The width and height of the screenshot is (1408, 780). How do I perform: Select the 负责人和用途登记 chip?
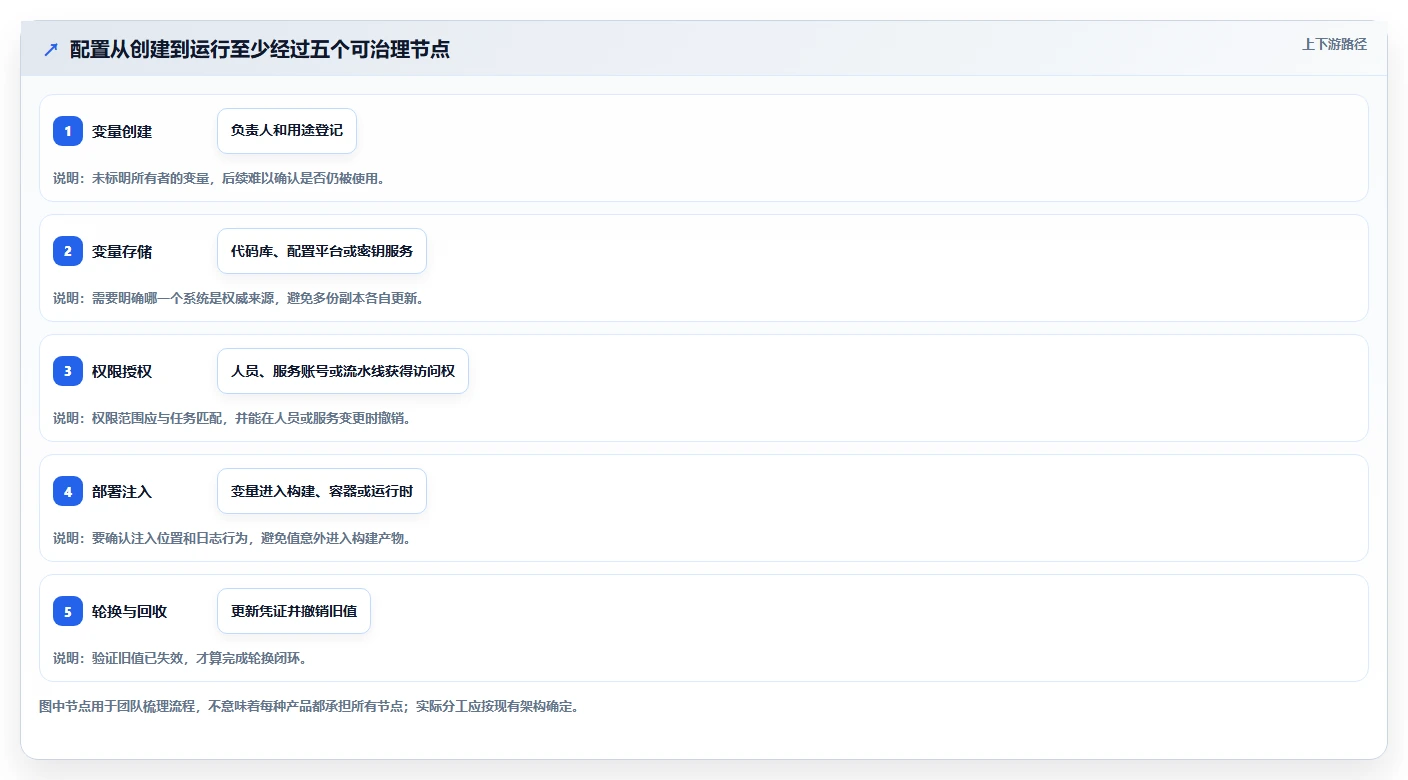[x=287, y=131]
